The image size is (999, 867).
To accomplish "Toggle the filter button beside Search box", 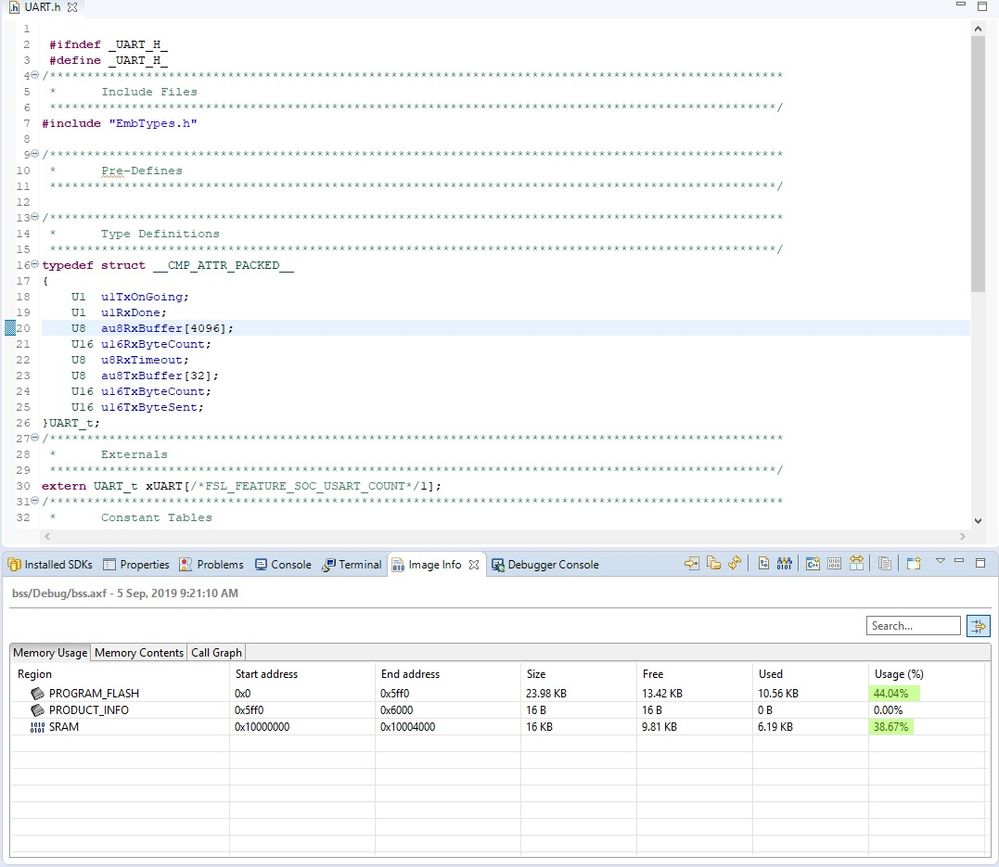I will pyautogui.click(x=977, y=626).
